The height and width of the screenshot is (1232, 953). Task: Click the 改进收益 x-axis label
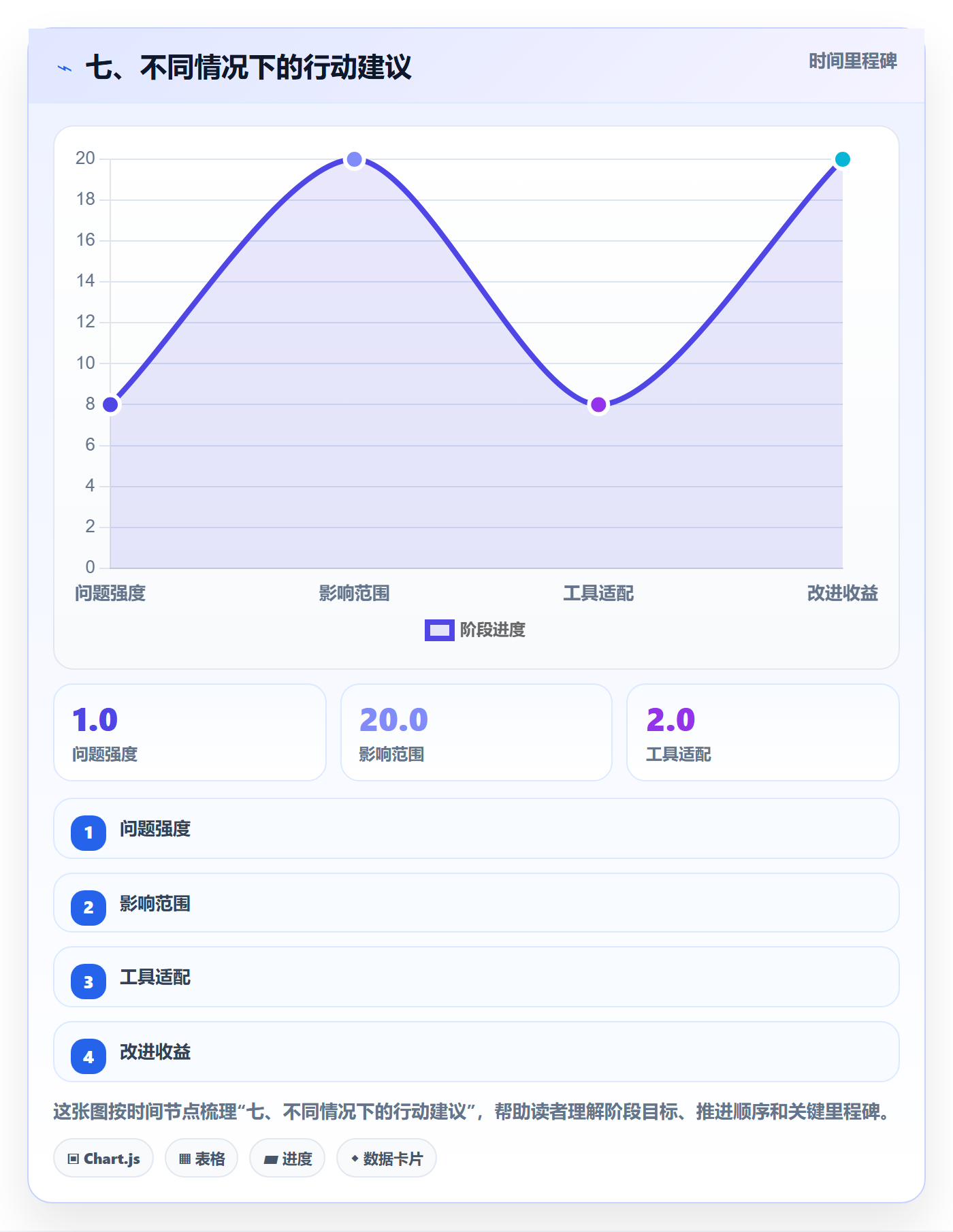coord(843,594)
